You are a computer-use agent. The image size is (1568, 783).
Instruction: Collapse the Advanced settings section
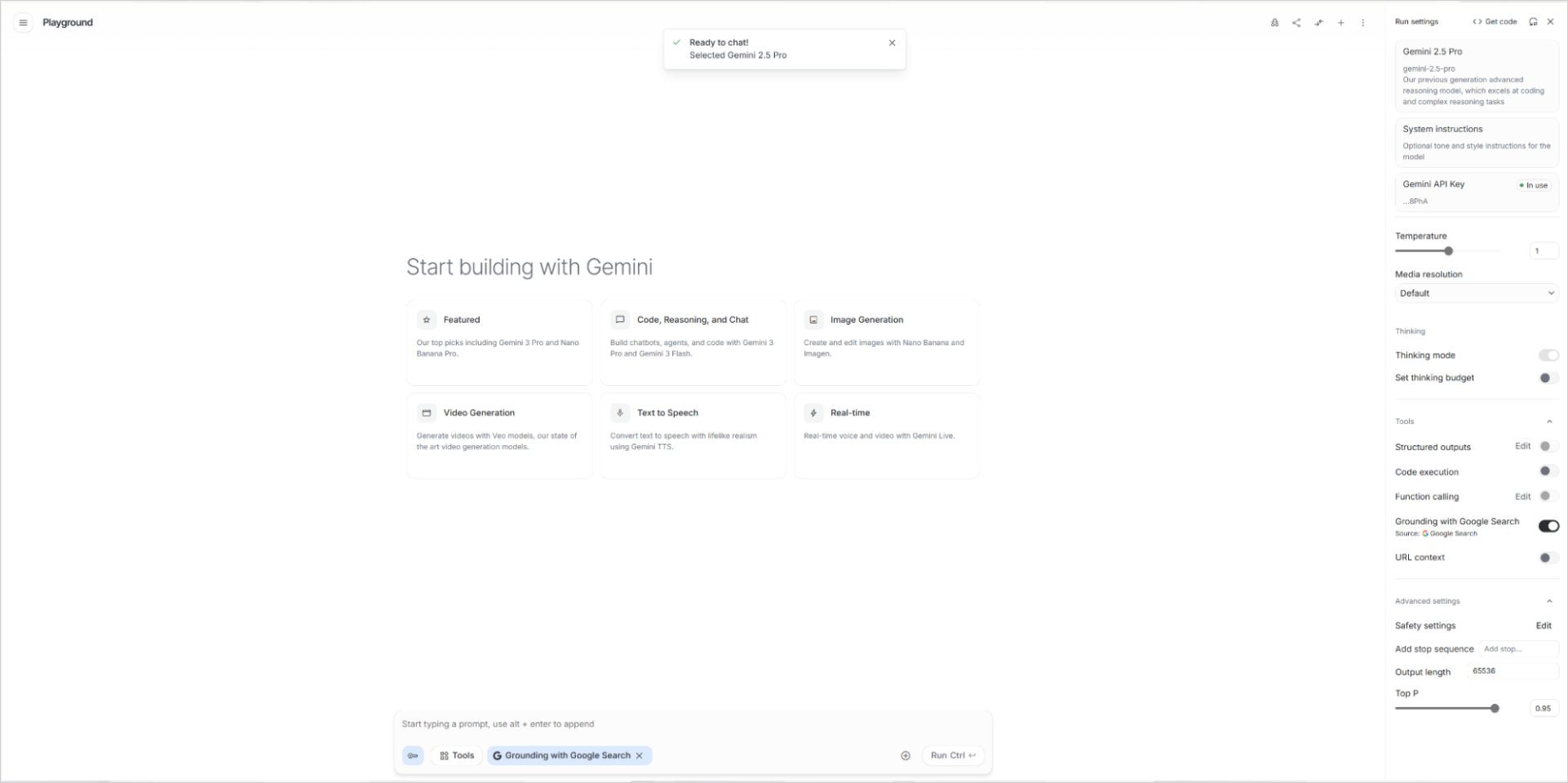pyautogui.click(x=1551, y=601)
